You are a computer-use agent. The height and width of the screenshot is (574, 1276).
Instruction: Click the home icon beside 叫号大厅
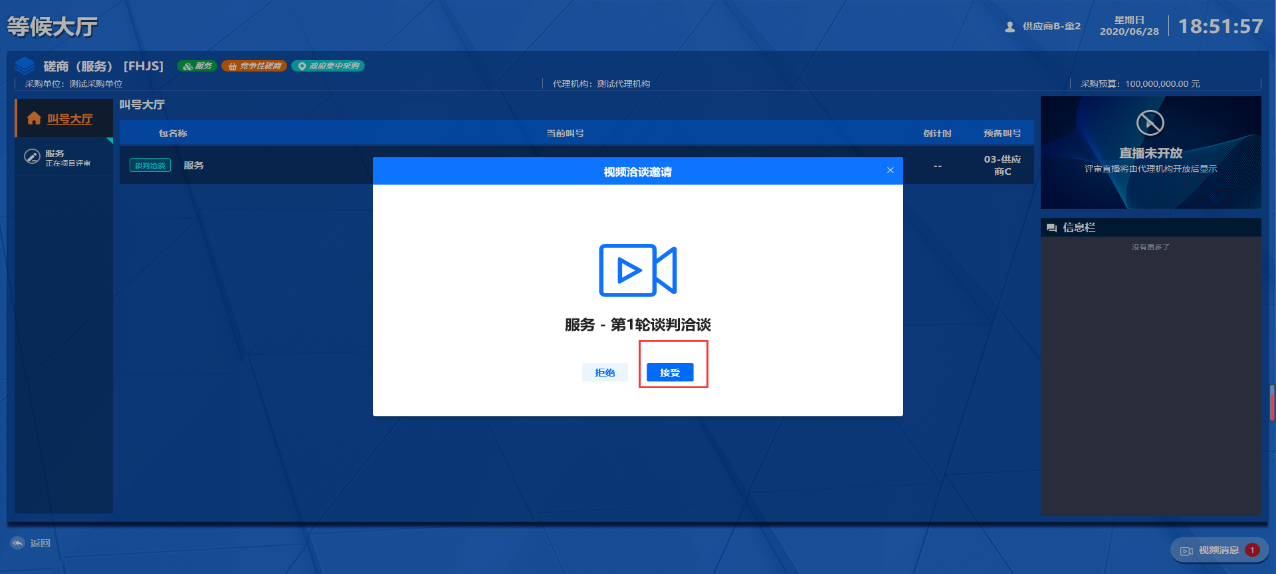click(x=34, y=119)
